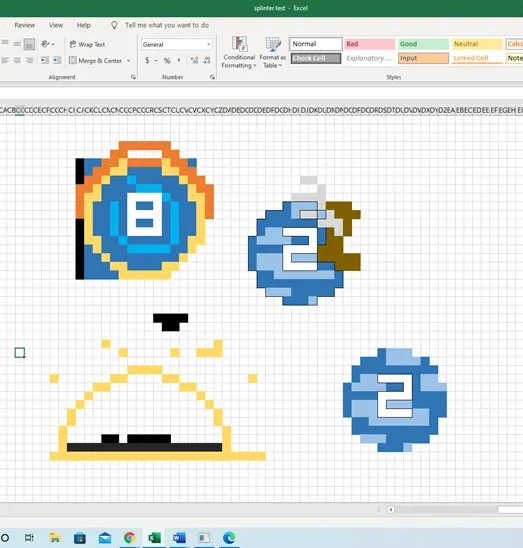Viewport: 523px width, 548px height.
Task: Toggle center horizontal alignment
Action: [x=17, y=60]
